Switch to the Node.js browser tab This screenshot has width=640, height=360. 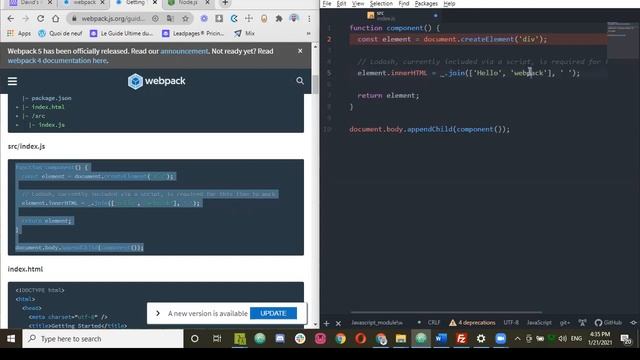click(x=188, y=3)
